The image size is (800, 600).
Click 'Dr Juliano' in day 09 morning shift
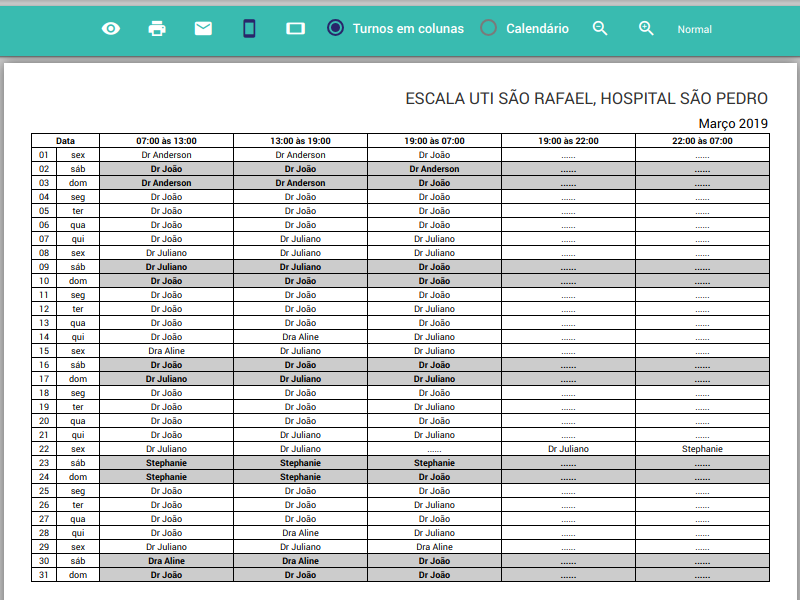pos(166,267)
